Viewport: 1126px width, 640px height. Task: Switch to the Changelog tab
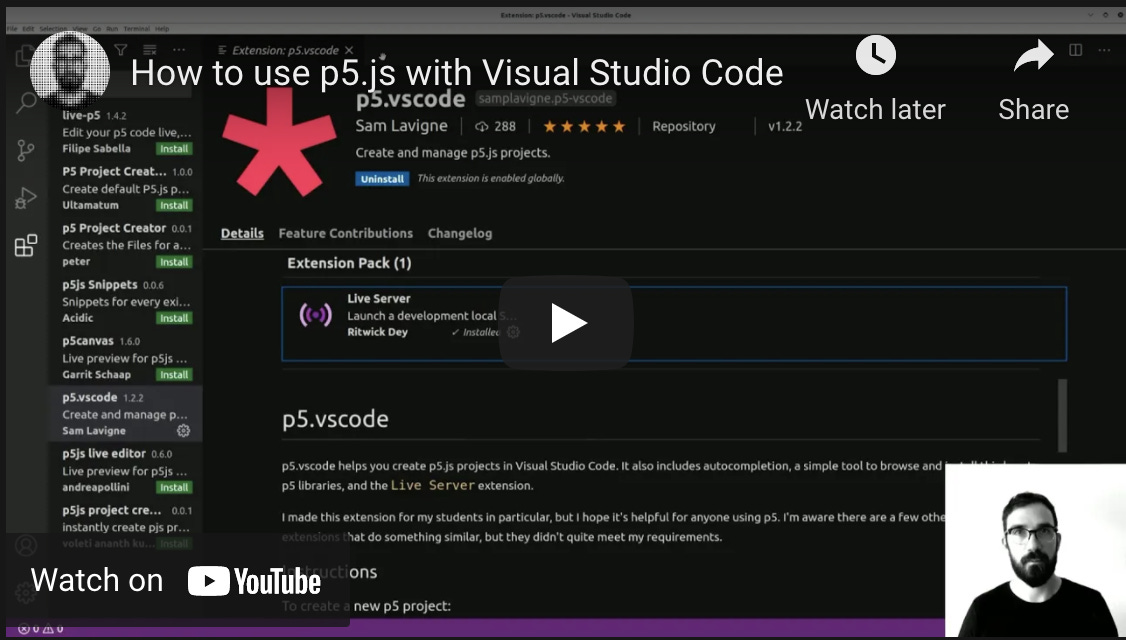coord(460,233)
